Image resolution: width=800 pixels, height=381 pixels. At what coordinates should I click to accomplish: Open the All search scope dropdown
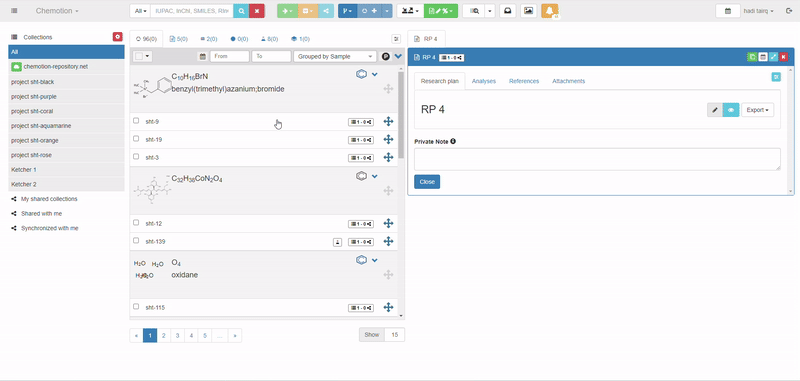click(140, 11)
